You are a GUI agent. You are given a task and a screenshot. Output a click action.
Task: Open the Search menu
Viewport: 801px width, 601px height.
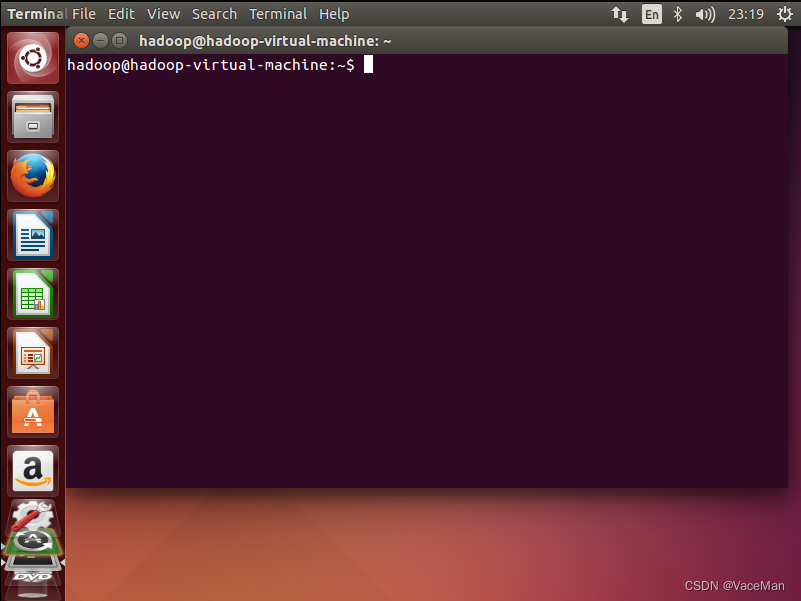click(214, 14)
